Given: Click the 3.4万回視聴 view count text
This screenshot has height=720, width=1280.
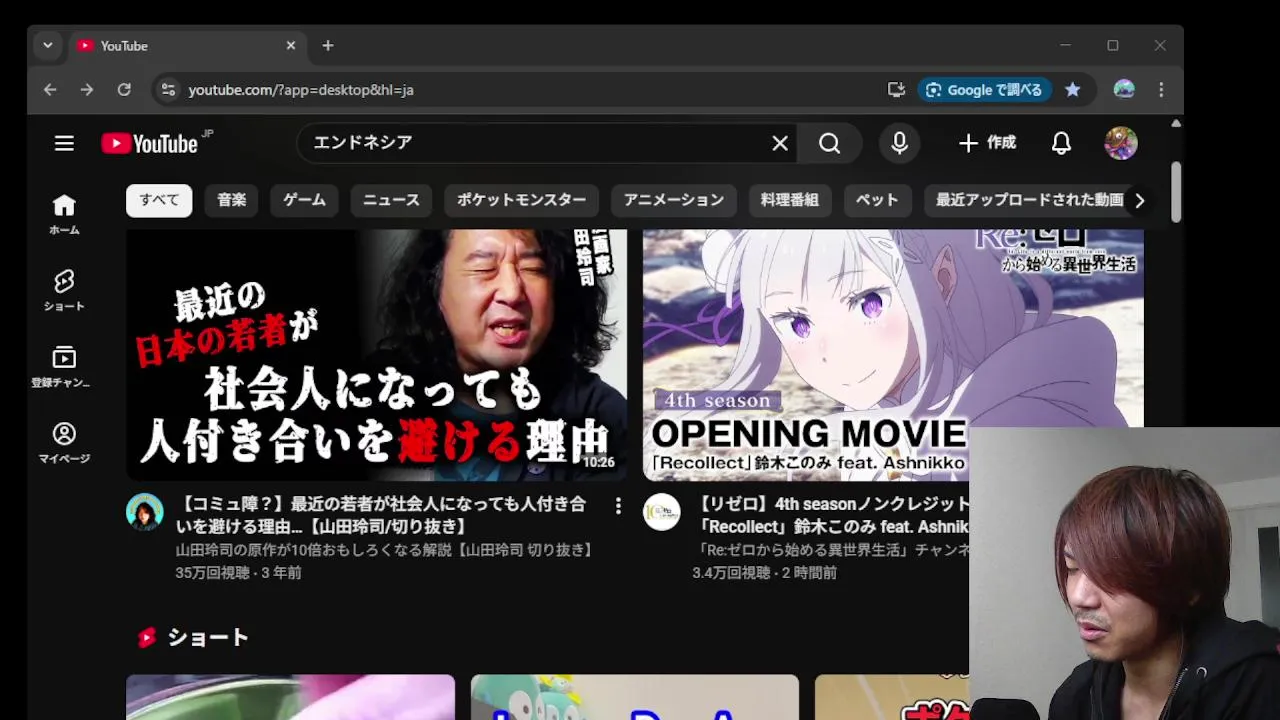Looking at the screenshot, I should 731,573.
